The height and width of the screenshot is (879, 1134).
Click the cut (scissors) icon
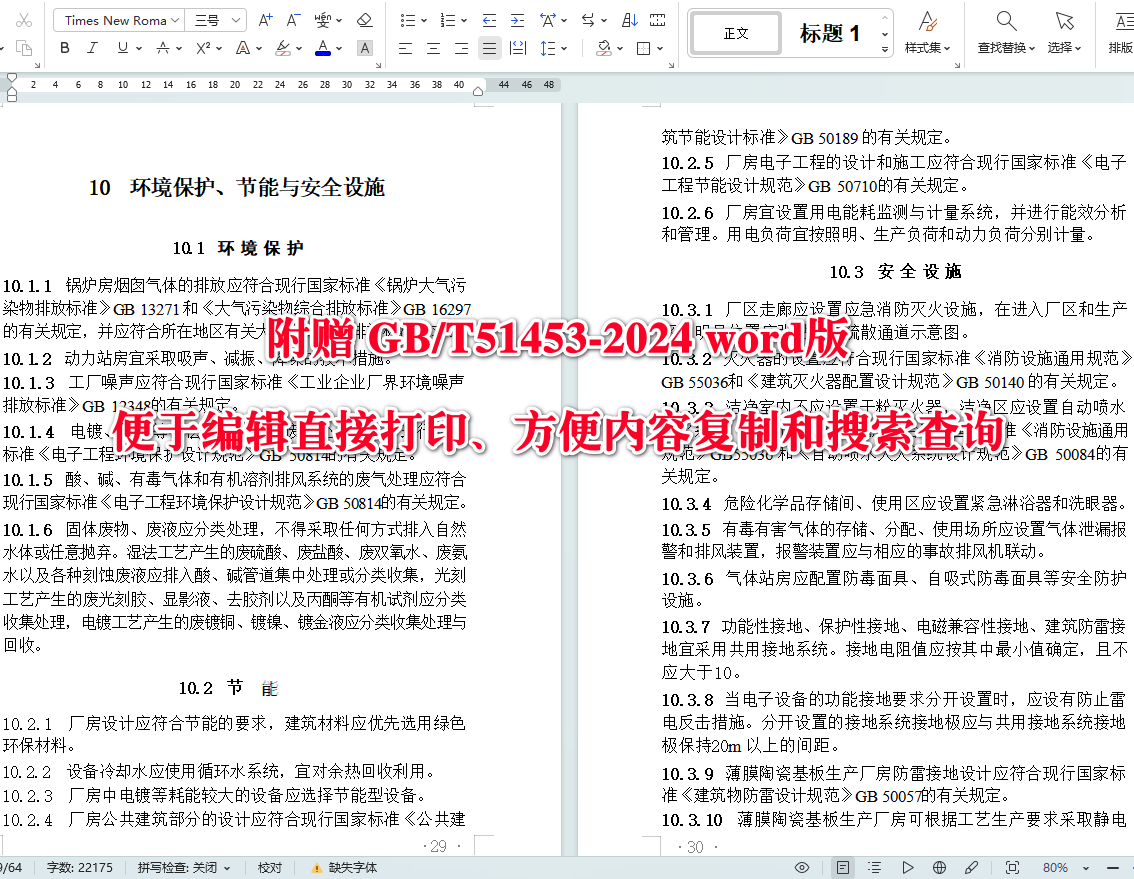click(23, 19)
